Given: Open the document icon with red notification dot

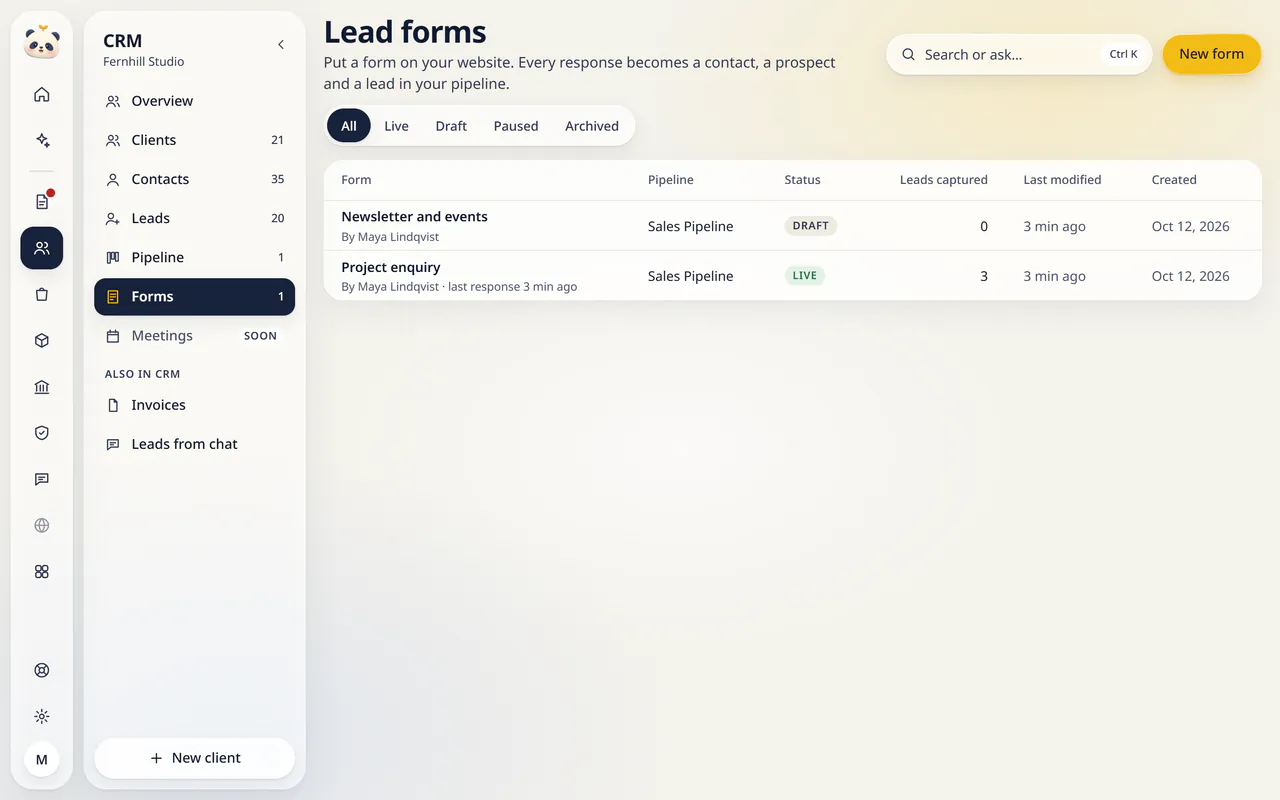Looking at the screenshot, I should (x=42, y=202).
